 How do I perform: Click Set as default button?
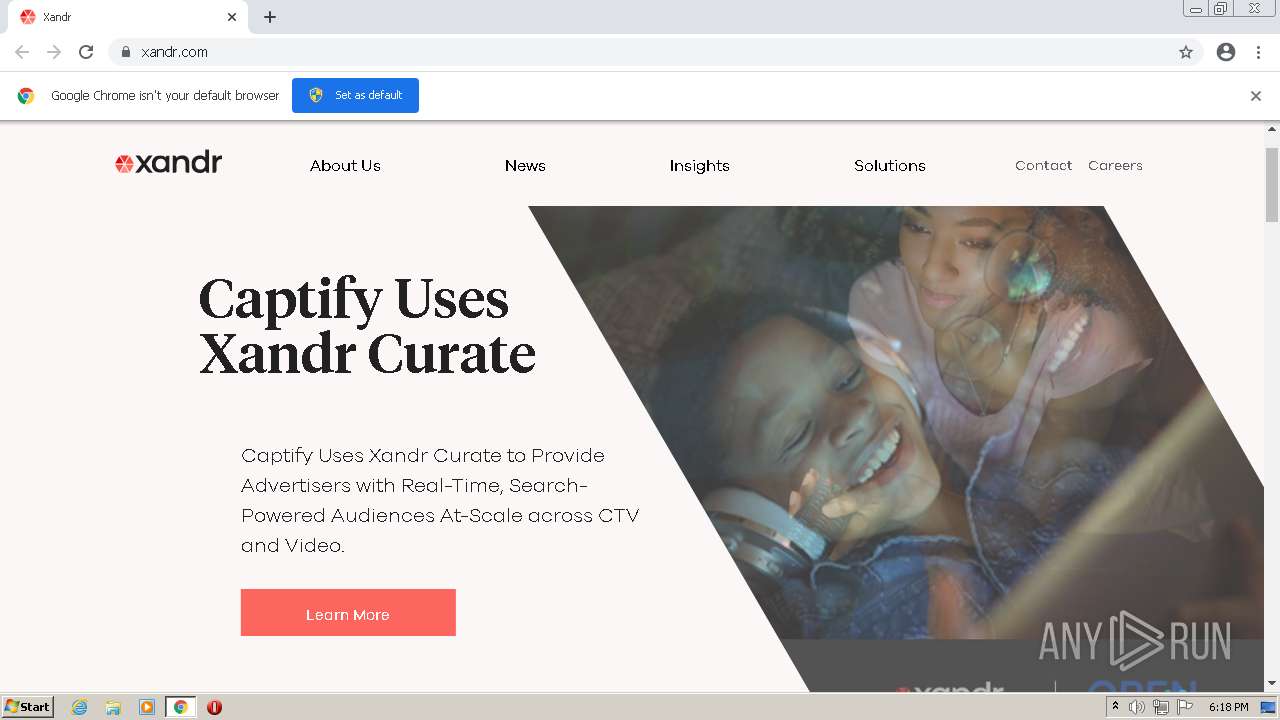tap(355, 95)
